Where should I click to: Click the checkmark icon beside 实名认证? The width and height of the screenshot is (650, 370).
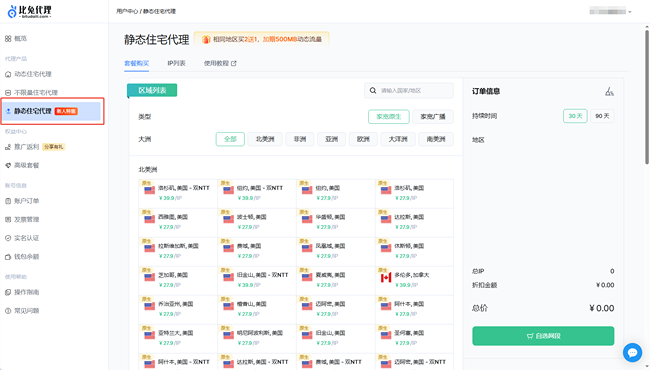coord(8,238)
